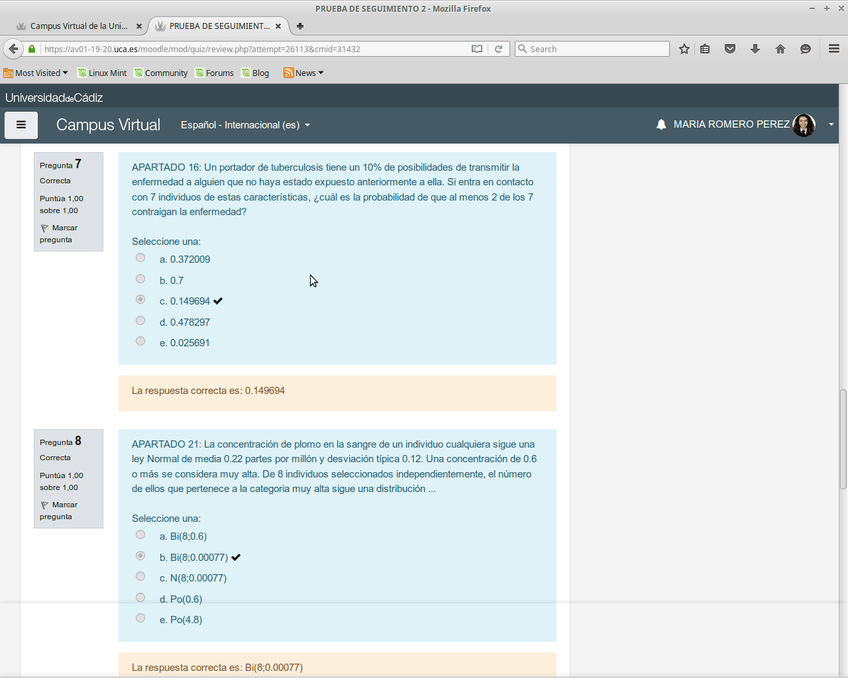Click the search magnifier icon in search box
The height and width of the screenshot is (678, 848).
522,49
